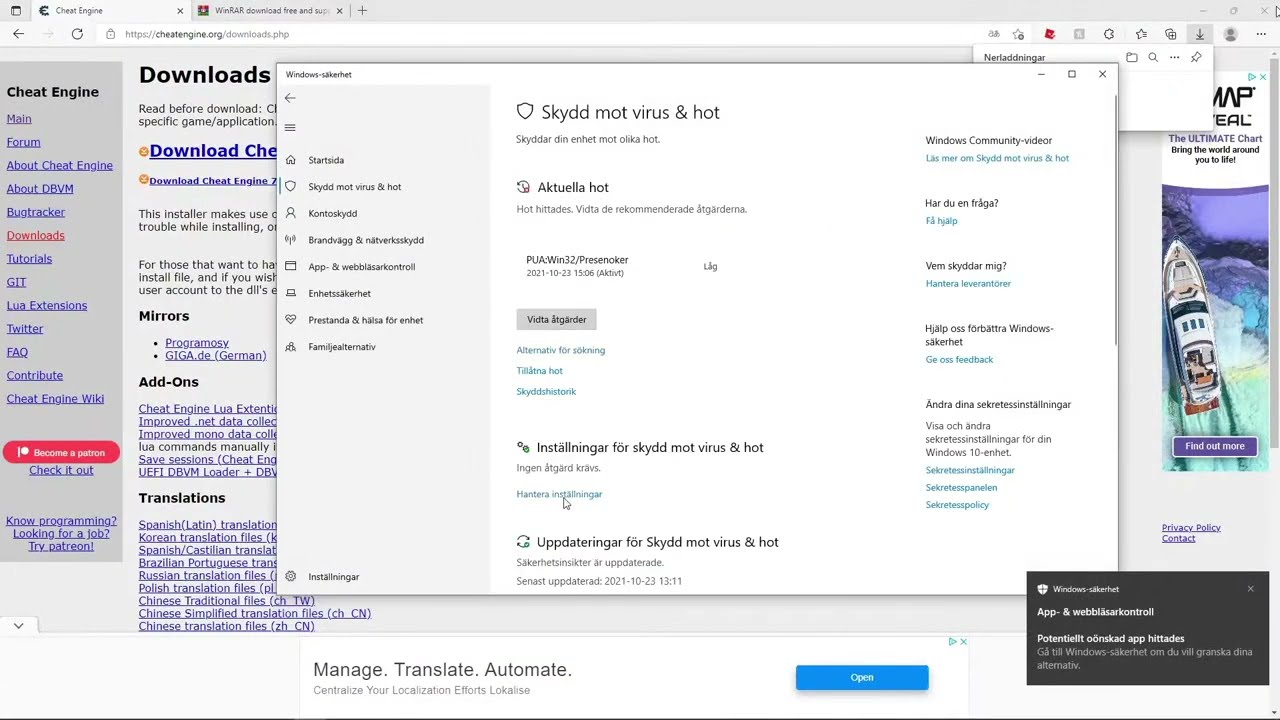This screenshot has height=720, width=1280.
Task: Pin the Nerladdningar downloads panel
Action: [1196, 58]
